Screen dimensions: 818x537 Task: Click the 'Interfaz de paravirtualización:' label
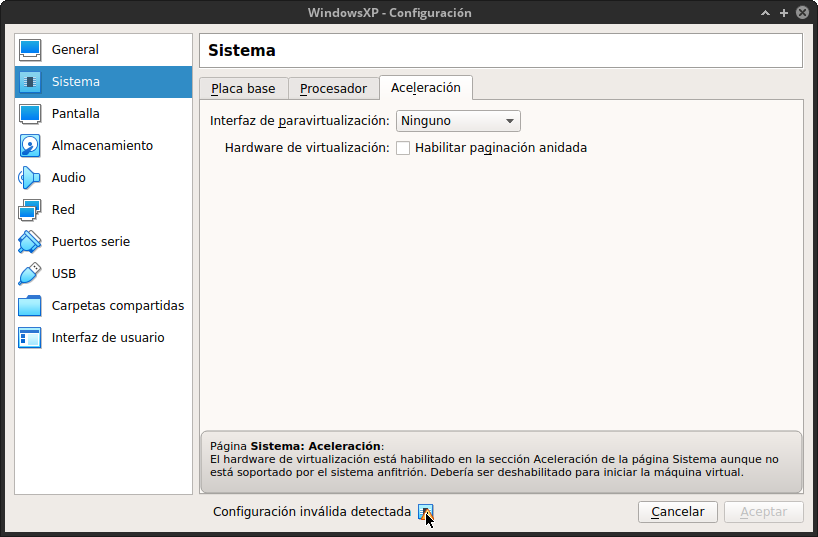coord(300,121)
